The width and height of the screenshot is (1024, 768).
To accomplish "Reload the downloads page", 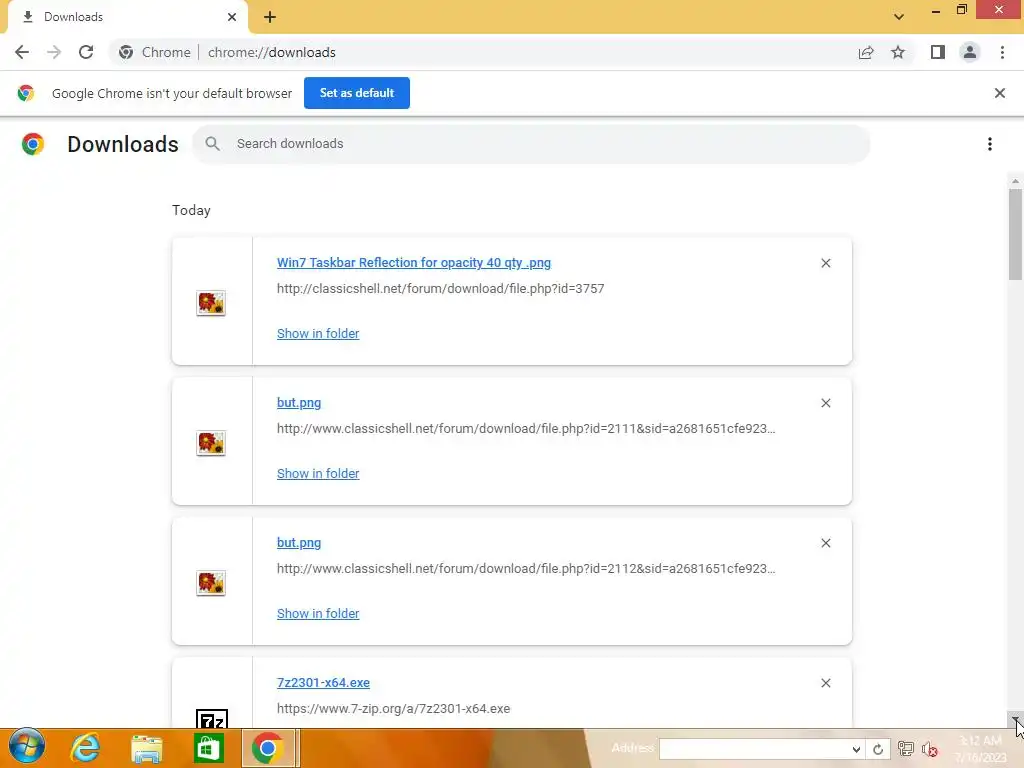I will coord(86,52).
